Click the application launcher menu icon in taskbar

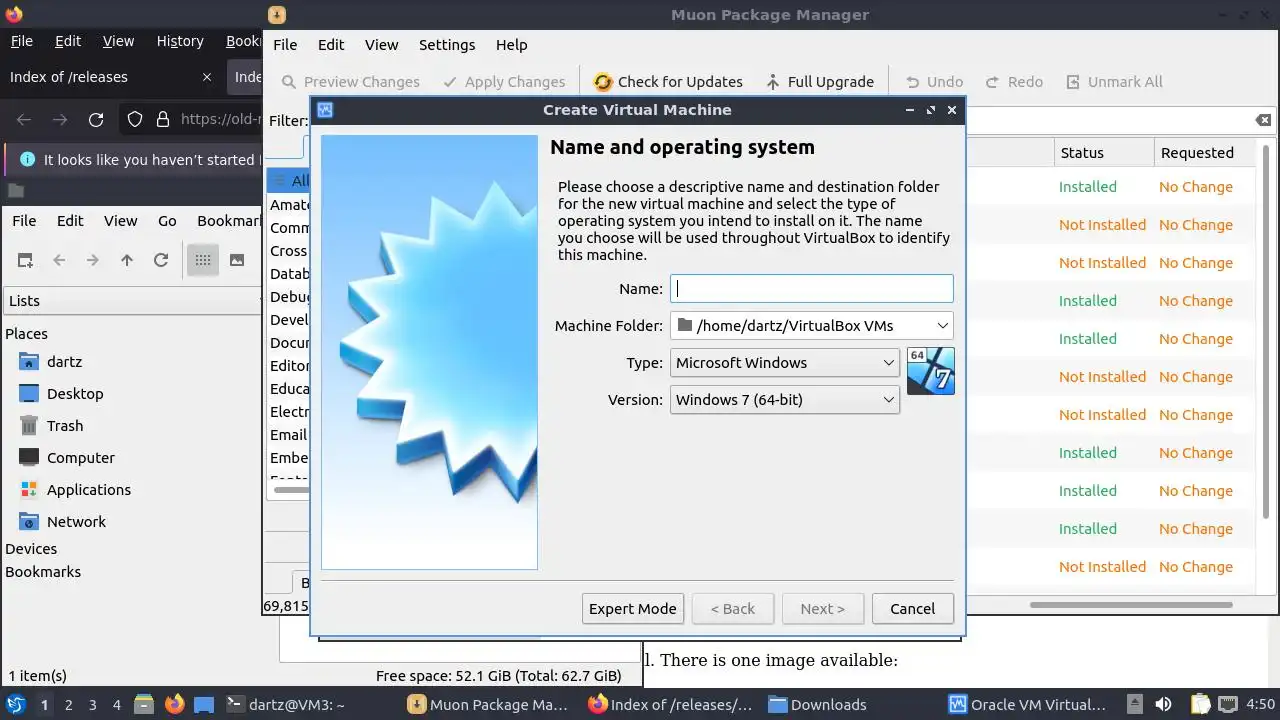coord(16,704)
